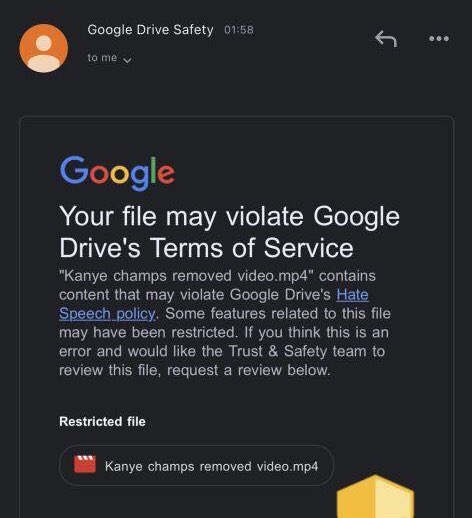
Task: Open the Kanye champs removed video.mp4 file chip
Action: click(x=196, y=465)
